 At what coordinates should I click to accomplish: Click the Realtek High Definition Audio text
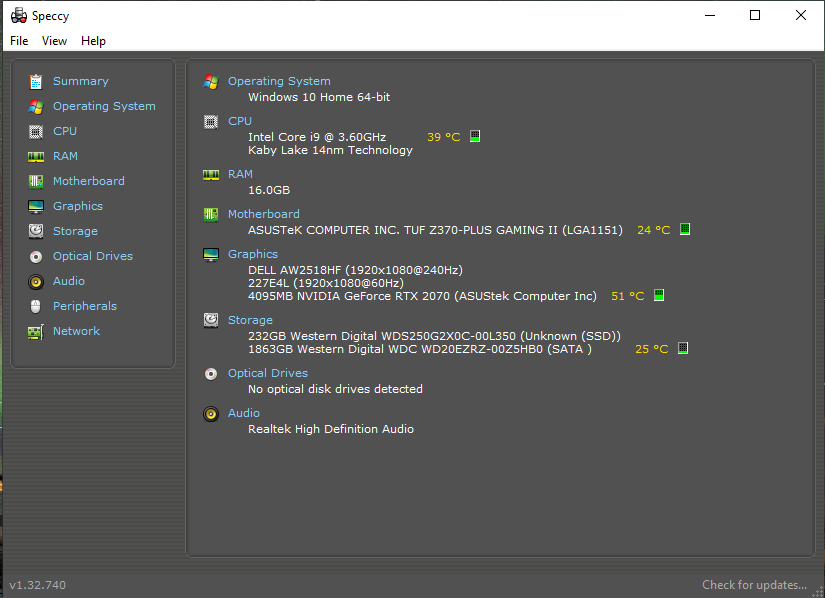point(330,429)
